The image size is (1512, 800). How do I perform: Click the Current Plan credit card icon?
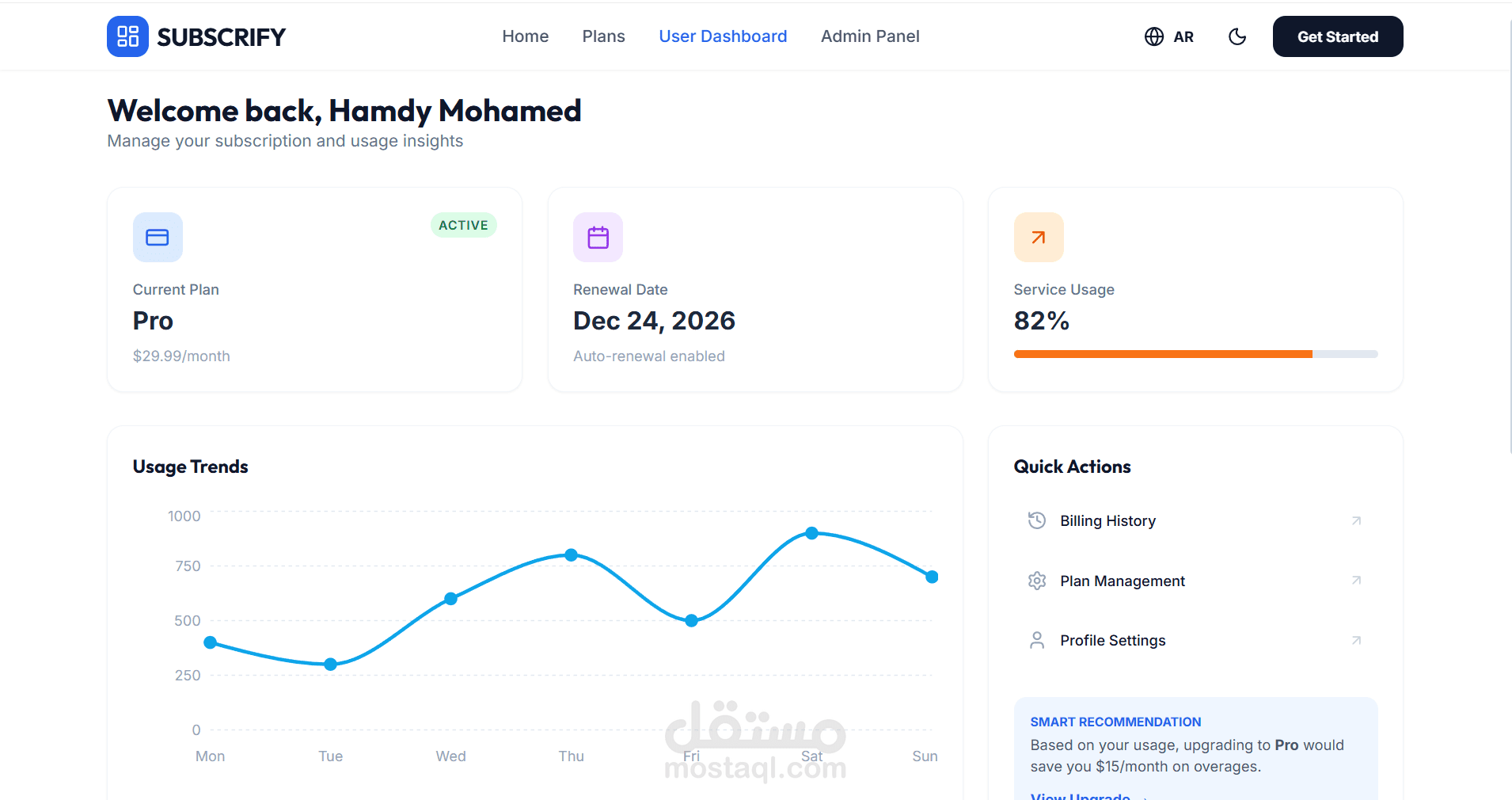click(158, 237)
